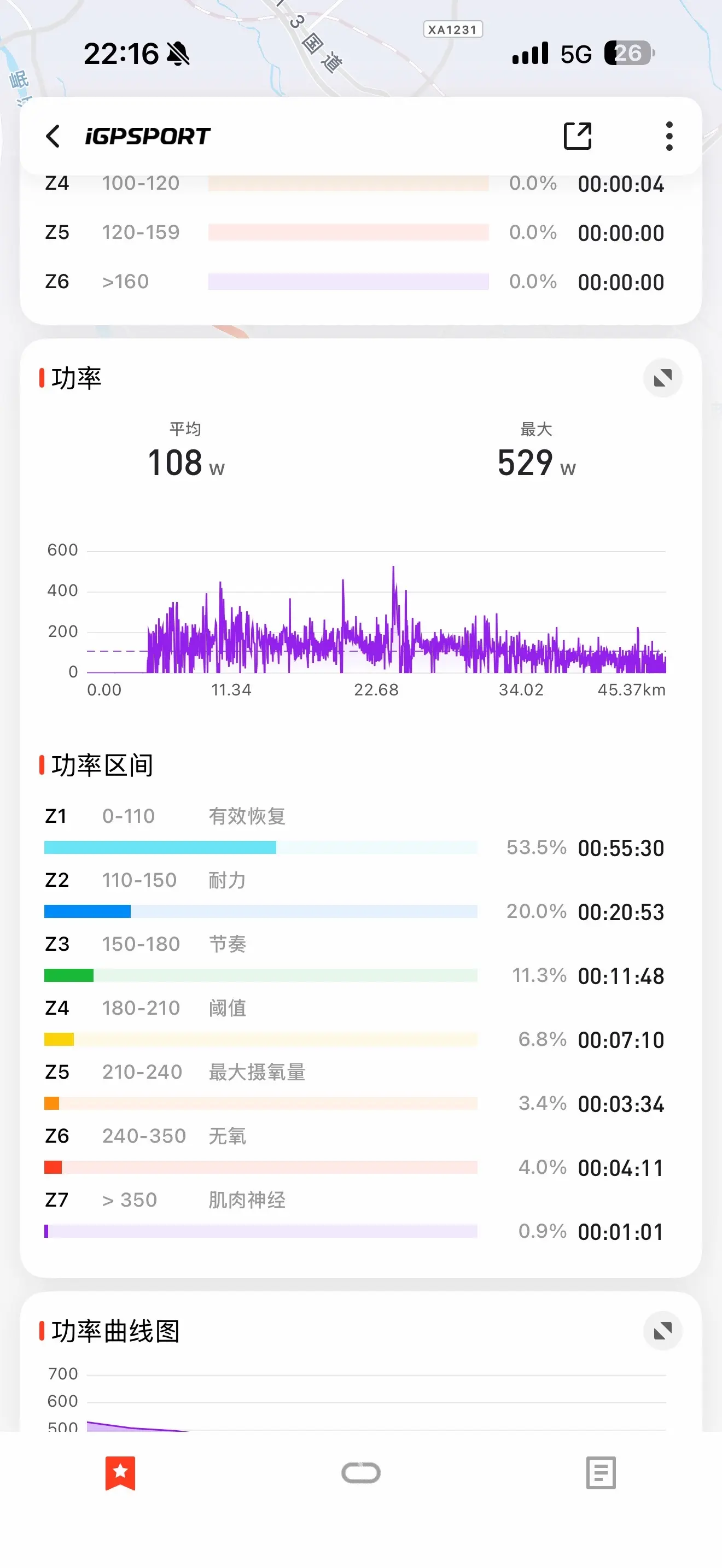Image resolution: width=722 pixels, height=1568 pixels.
Task: Expand the 功率 chart to fullscreen
Action: (662, 378)
